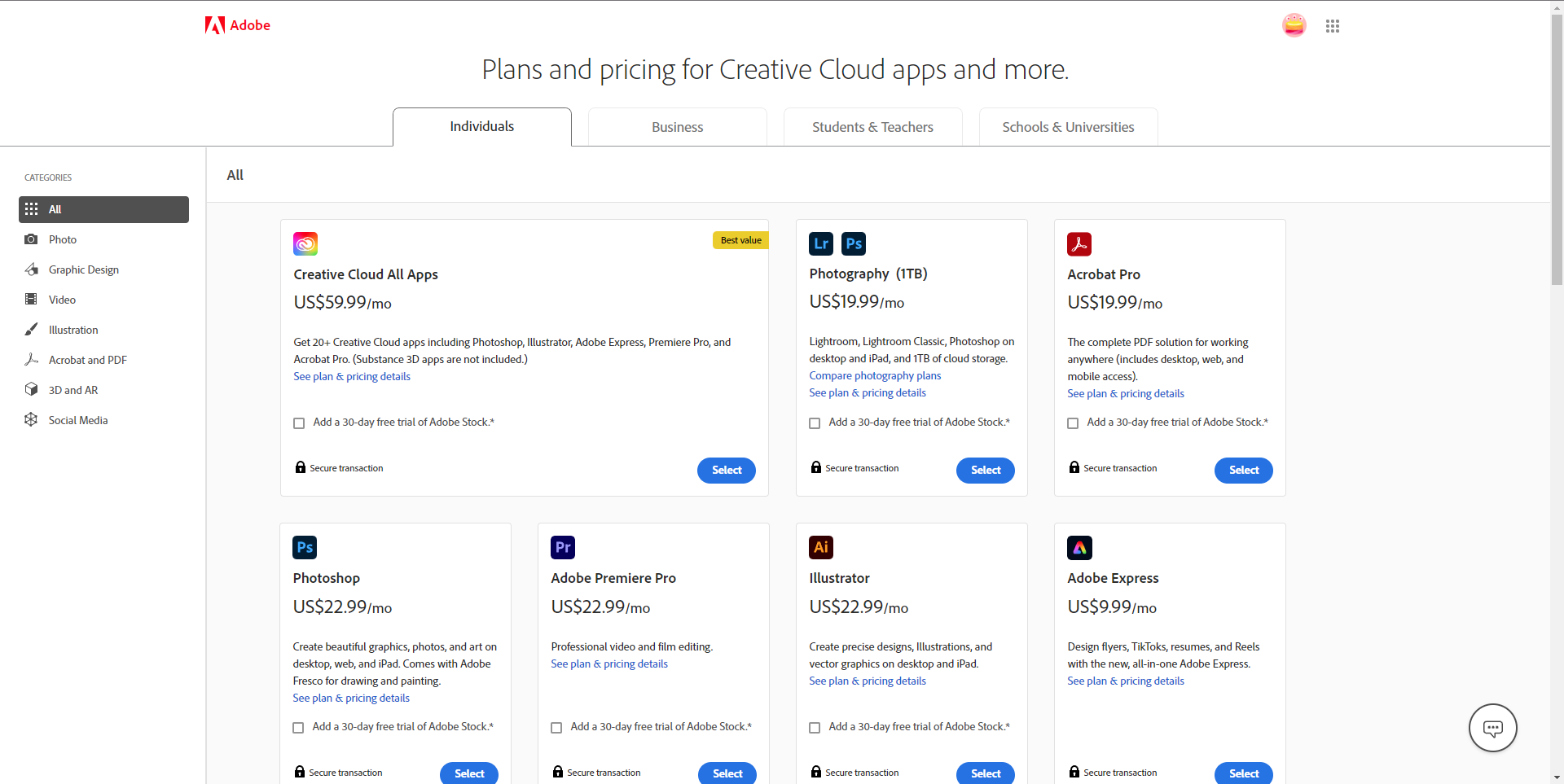
Task: Click the film strip icon beside Video
Action: (31, 300)
